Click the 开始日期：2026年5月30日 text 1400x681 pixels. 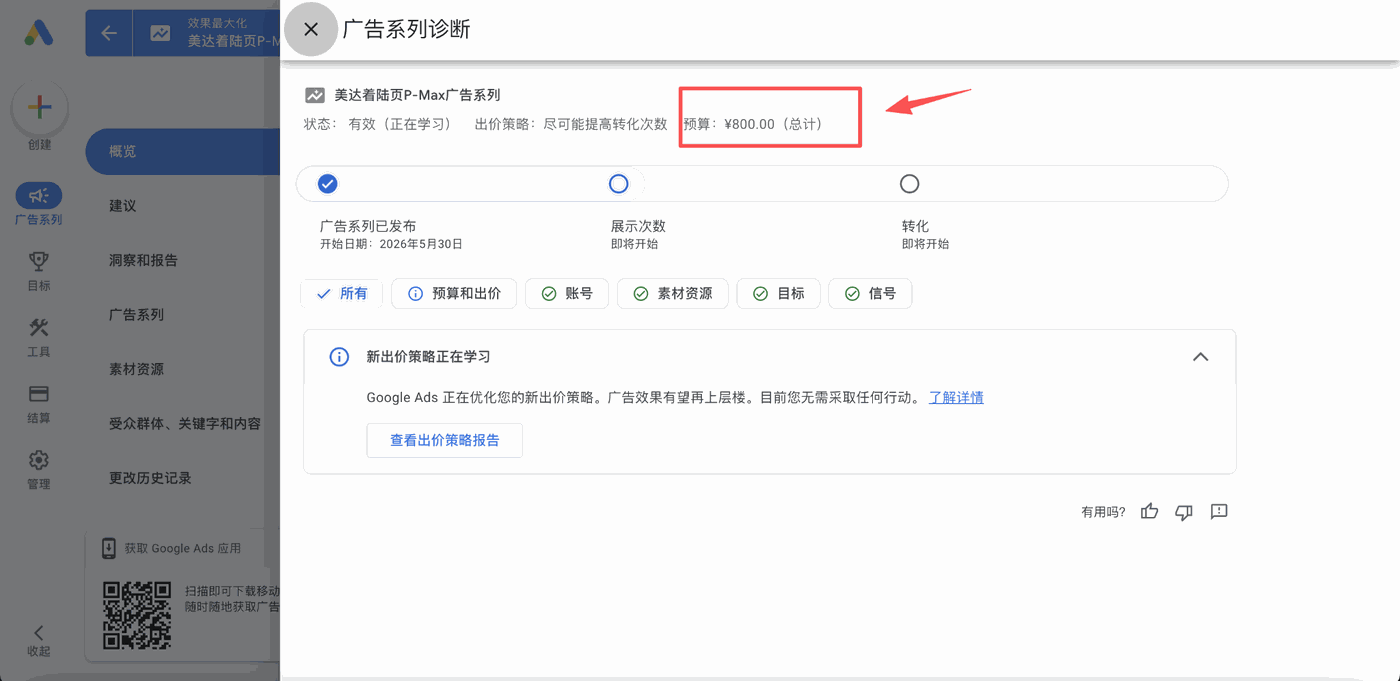pyautogui.click(x=391, y=244)
